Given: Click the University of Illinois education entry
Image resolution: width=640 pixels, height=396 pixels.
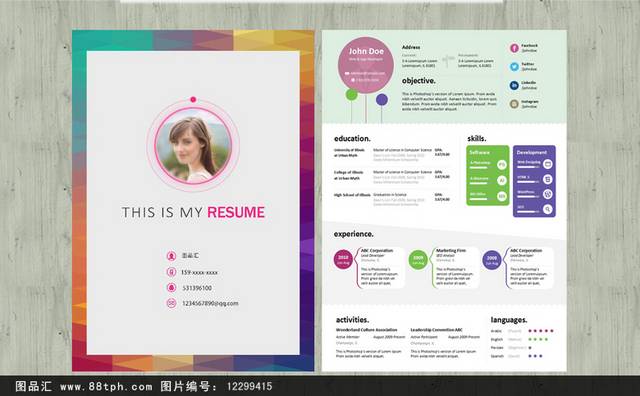Looking at the screenshot, I should pos(392,155).
